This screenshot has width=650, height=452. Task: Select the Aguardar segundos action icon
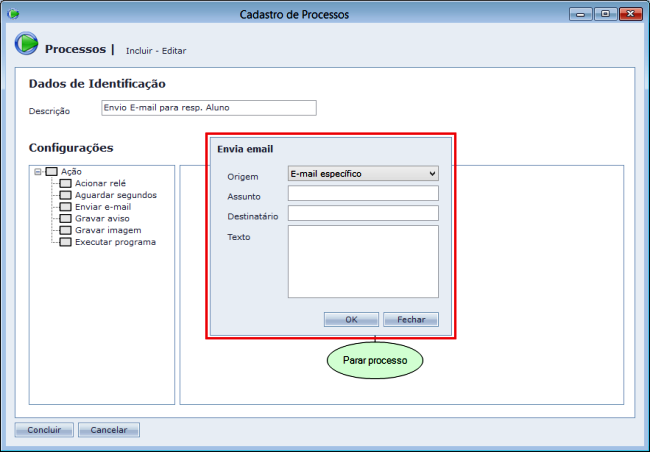click(66, 195)
